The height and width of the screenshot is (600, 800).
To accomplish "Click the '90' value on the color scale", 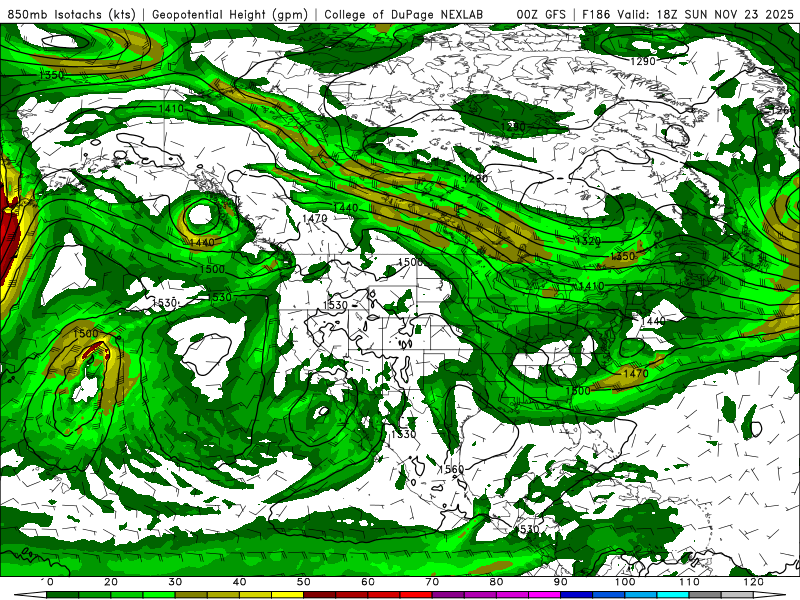I will (x=561, y=582).
